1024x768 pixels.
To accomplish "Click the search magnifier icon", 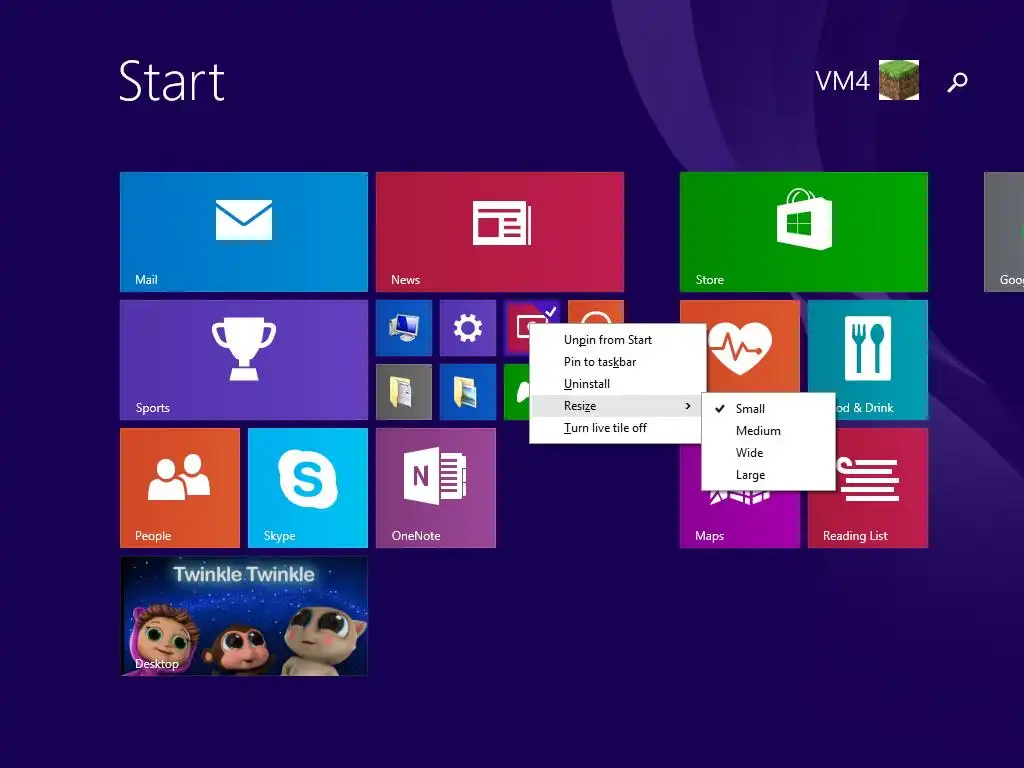I will click(x=957, y=82).
